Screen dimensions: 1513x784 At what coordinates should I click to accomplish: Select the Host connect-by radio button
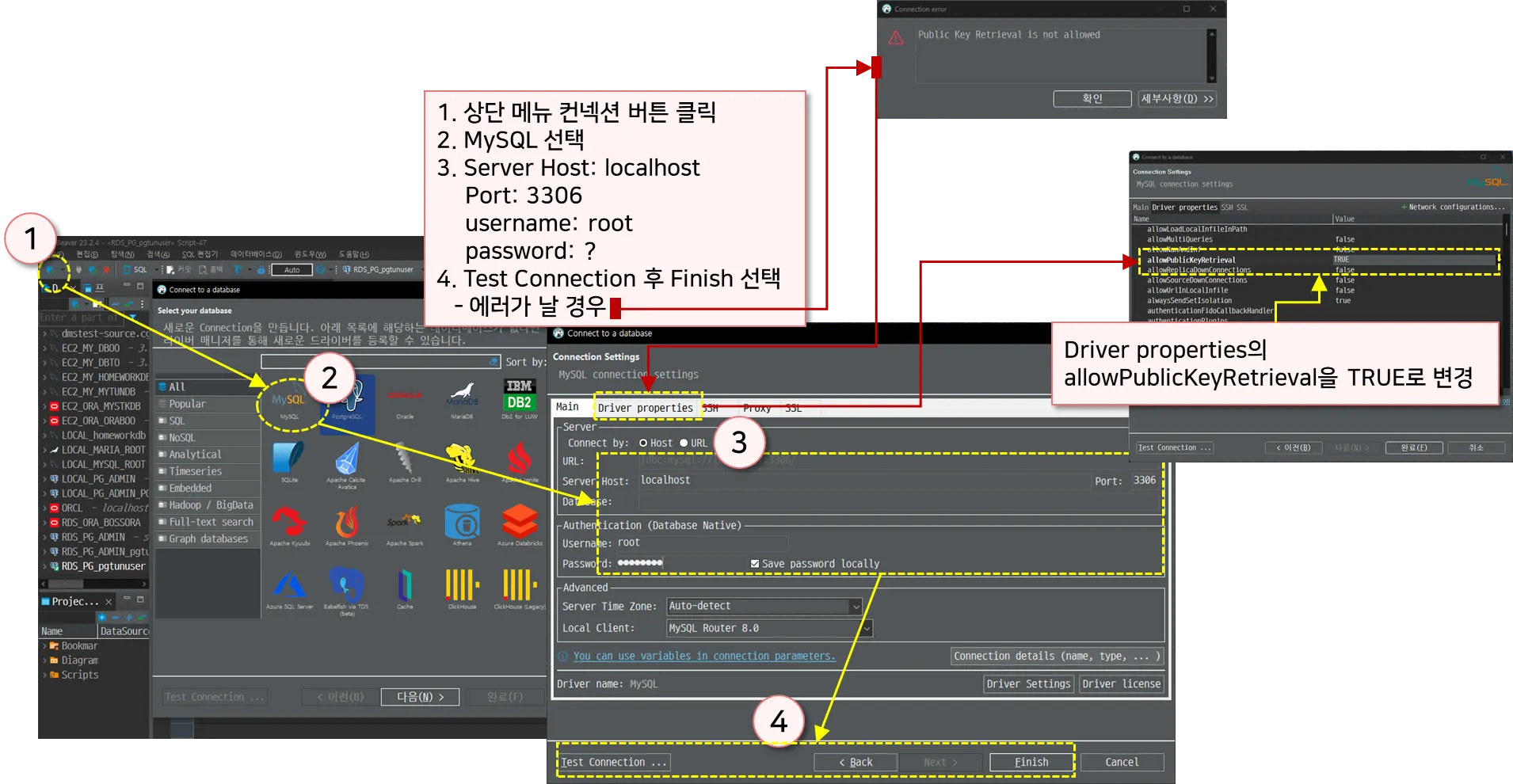[643, 443]
